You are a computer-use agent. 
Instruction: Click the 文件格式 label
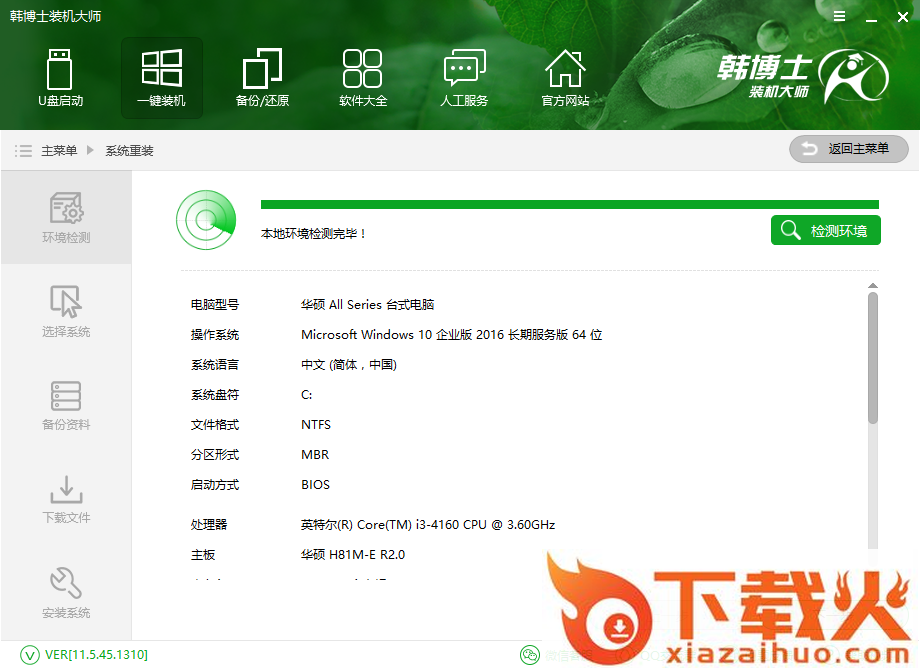(x=215, y=424)
